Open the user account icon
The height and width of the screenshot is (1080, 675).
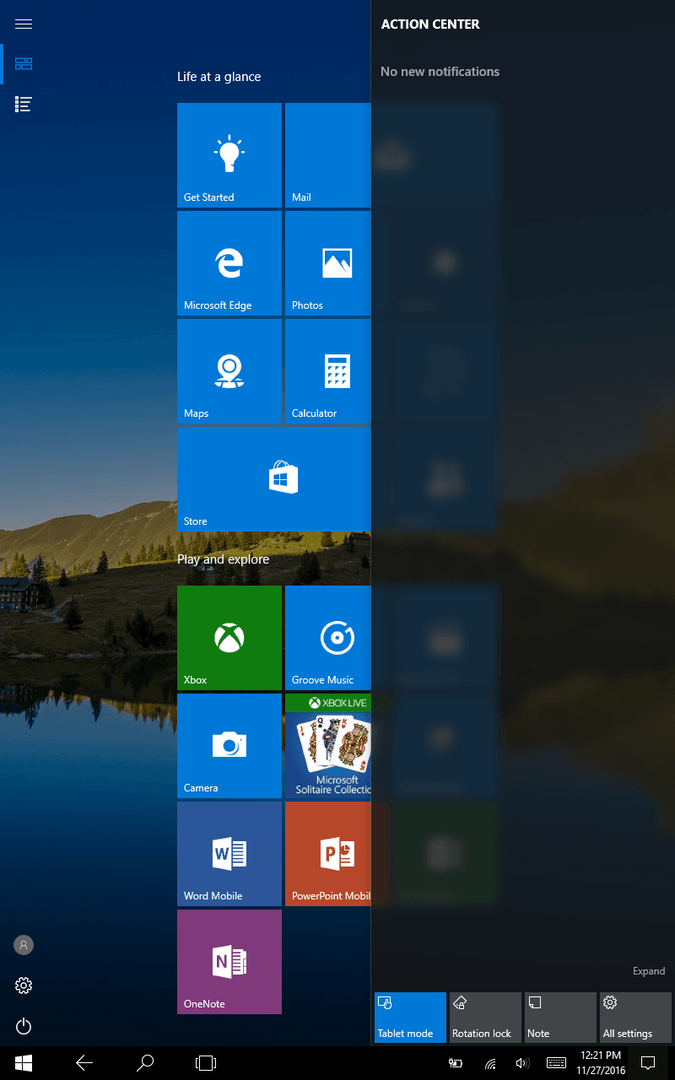tap(23, 945)
